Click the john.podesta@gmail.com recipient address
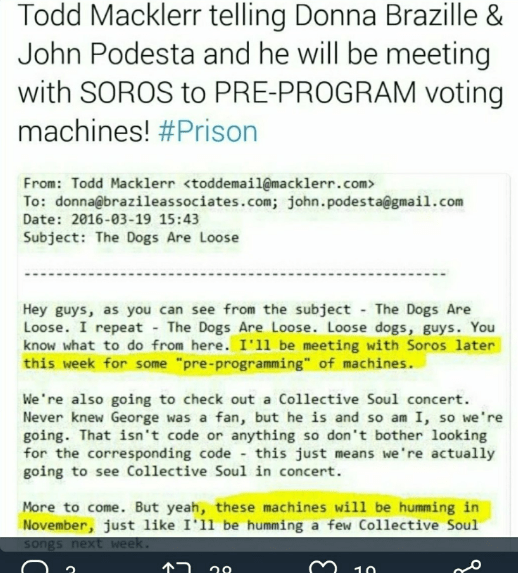Screen dimensions: 518x573 pyautogui.click(x=375, y=201)
